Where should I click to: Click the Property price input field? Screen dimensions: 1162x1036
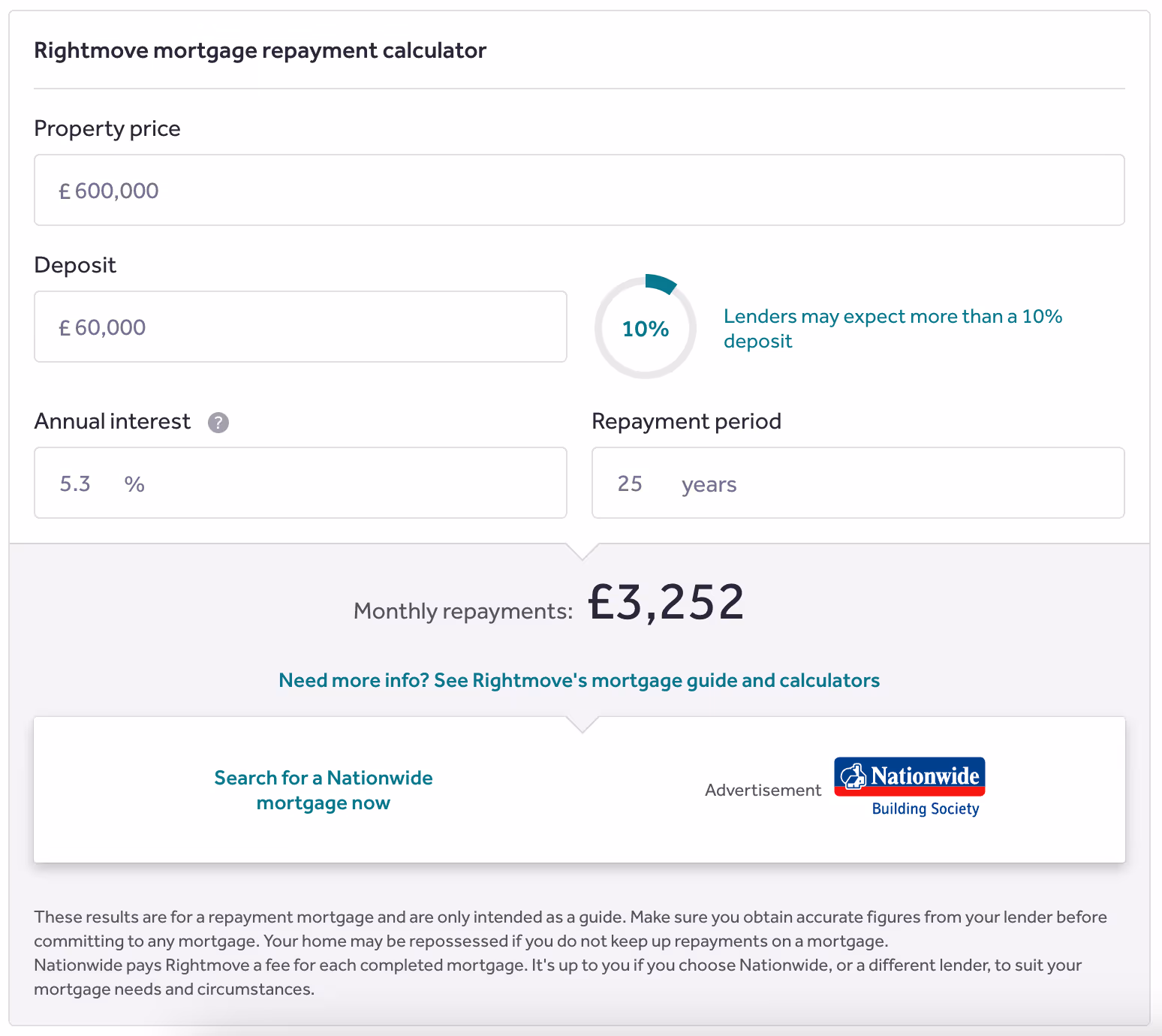pos(578,191)
